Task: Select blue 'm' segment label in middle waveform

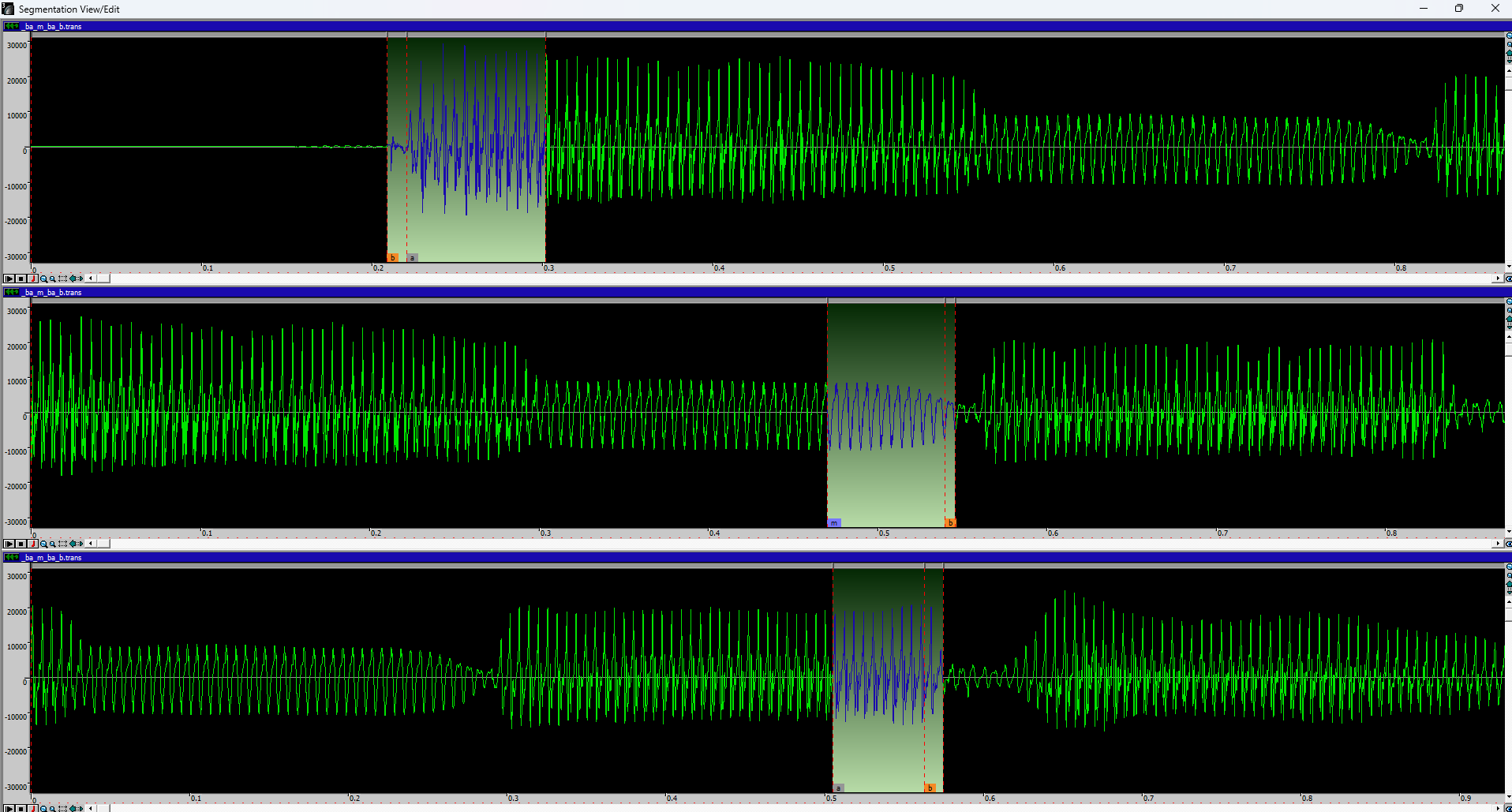Action: (833, 523)
